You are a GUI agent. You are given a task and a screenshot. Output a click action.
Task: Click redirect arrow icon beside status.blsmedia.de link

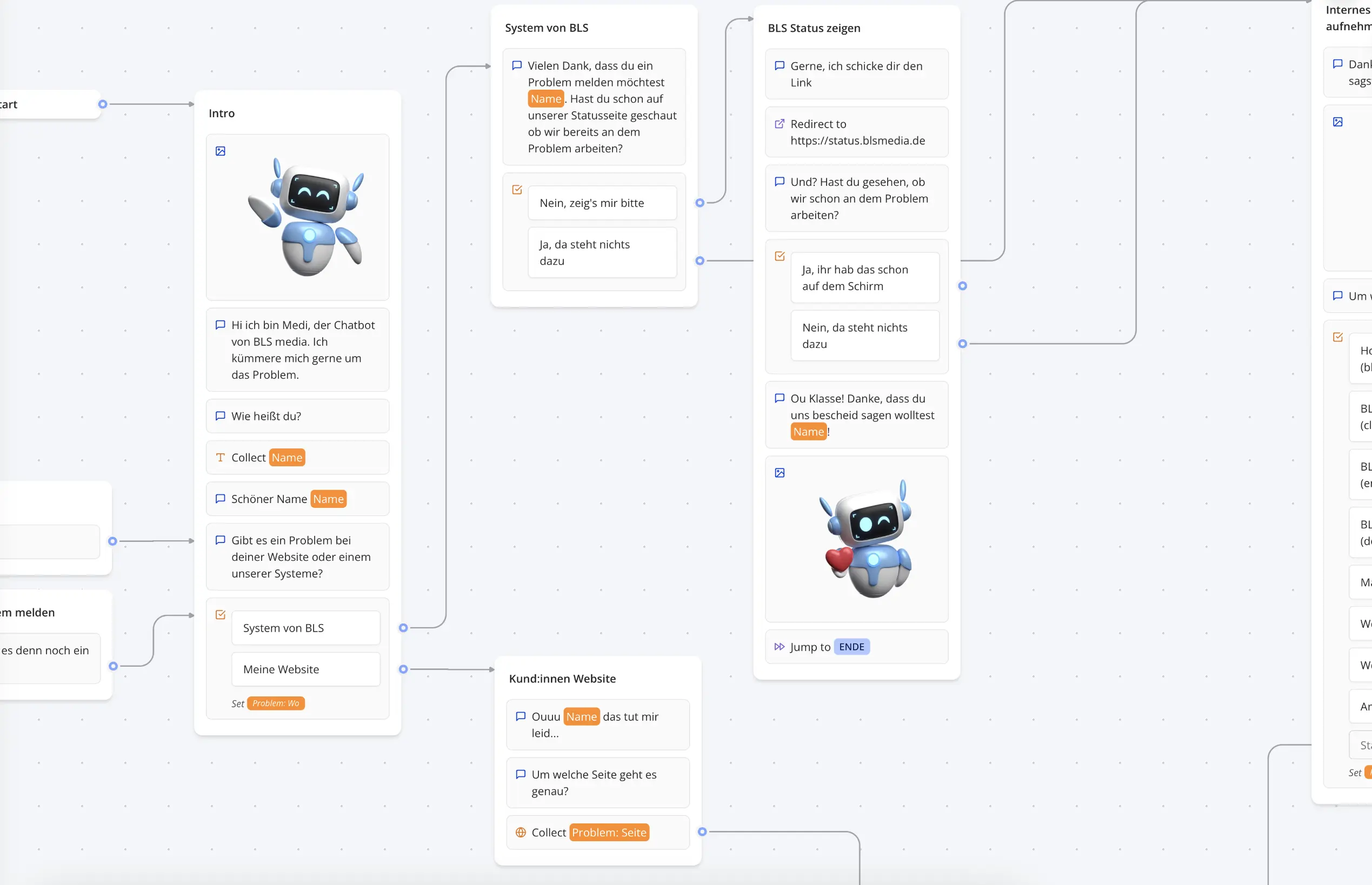point(780,123)
